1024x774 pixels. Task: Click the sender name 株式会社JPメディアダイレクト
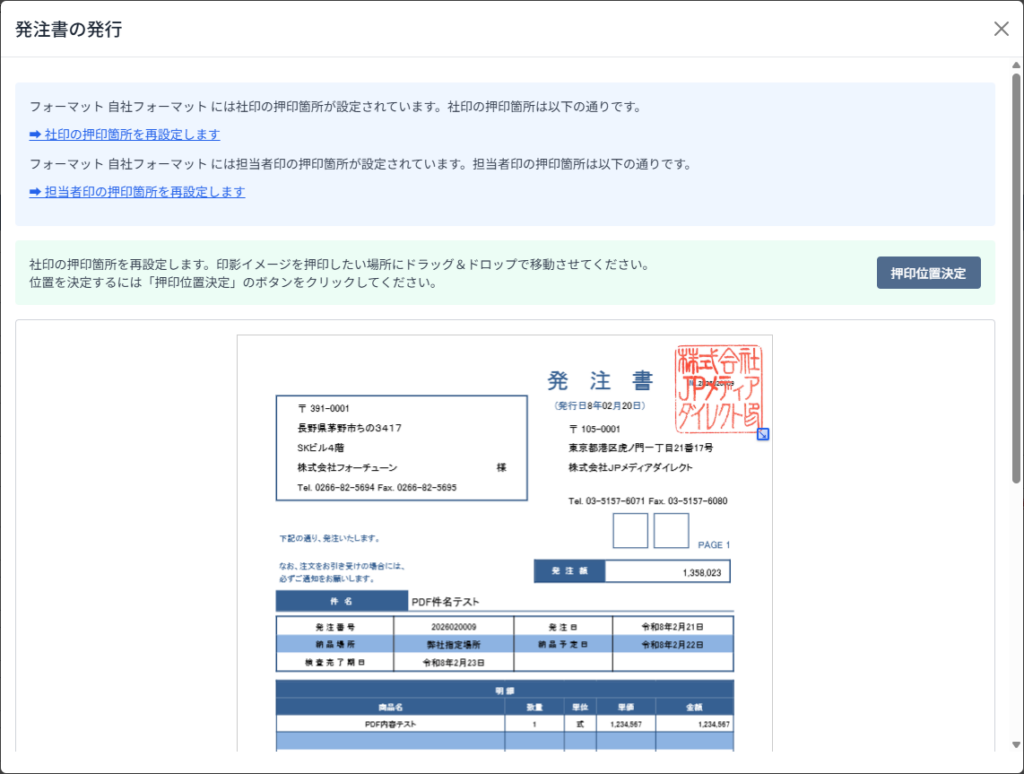click(630, 467)
